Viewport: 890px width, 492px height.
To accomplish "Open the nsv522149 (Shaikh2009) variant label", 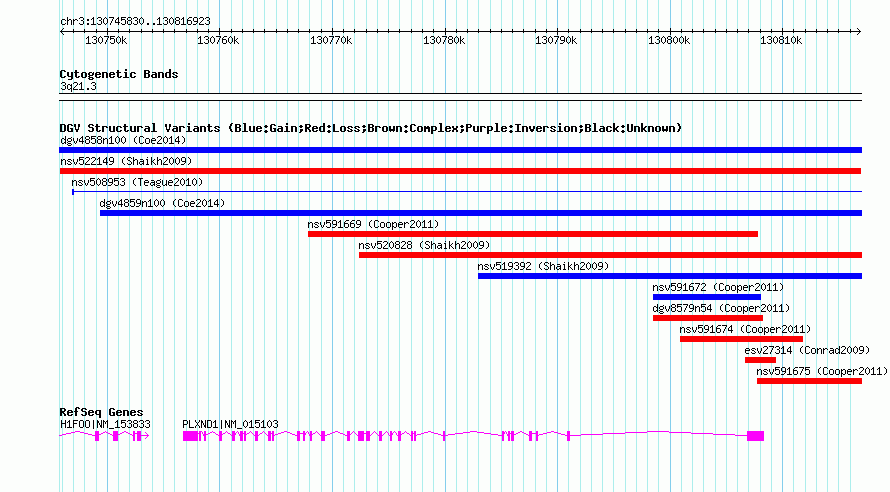I will [x=126, y=161].
